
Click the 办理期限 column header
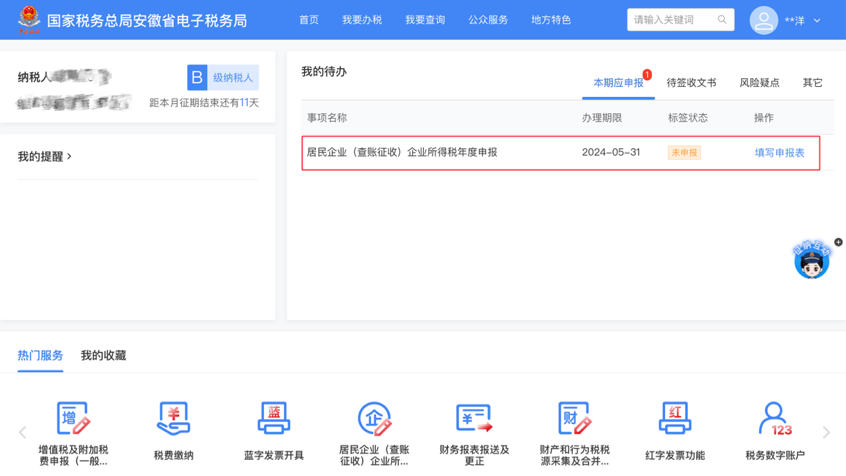[602, 118]
